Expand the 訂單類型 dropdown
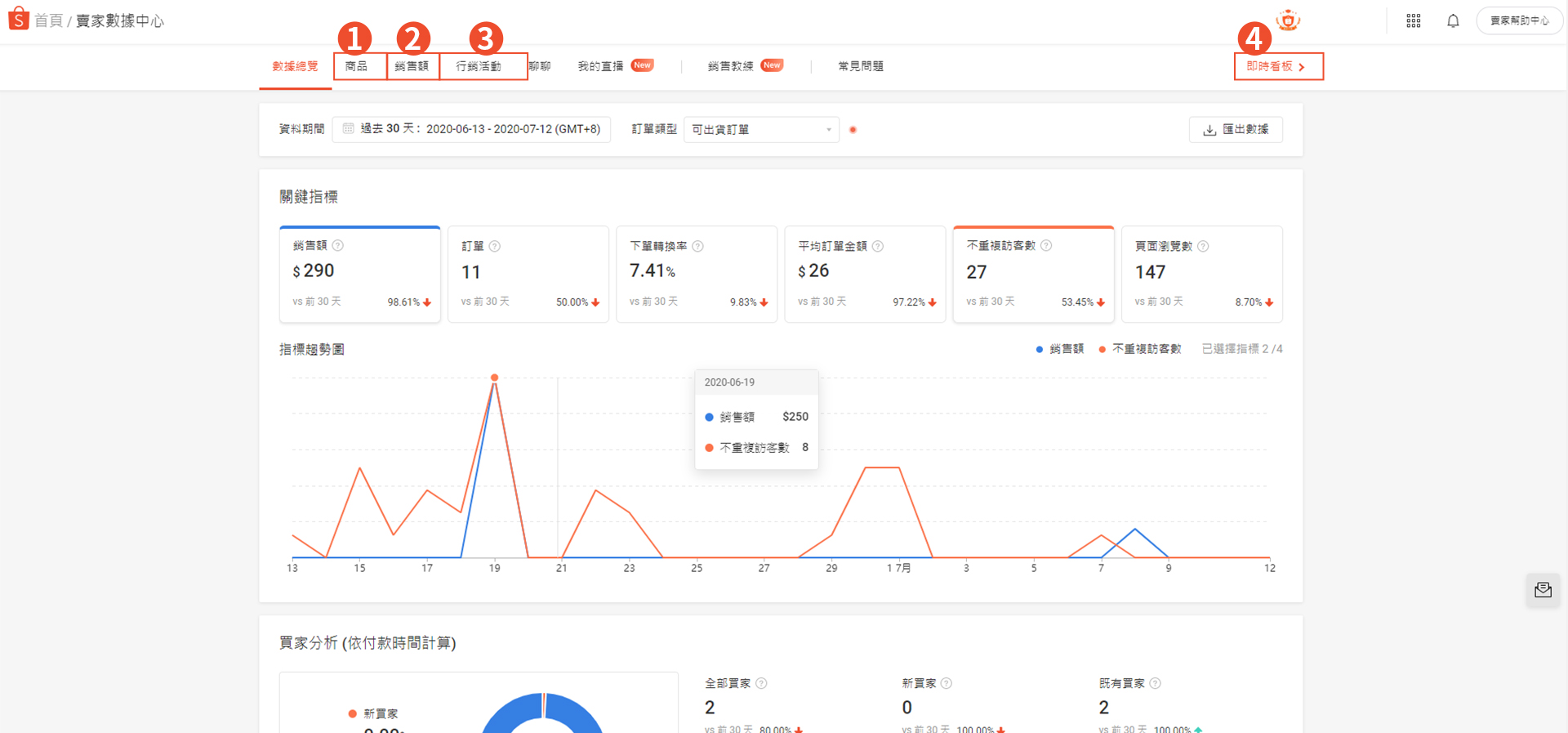Viewport: 1568px width, 733px height. click(x=760, y=129)
